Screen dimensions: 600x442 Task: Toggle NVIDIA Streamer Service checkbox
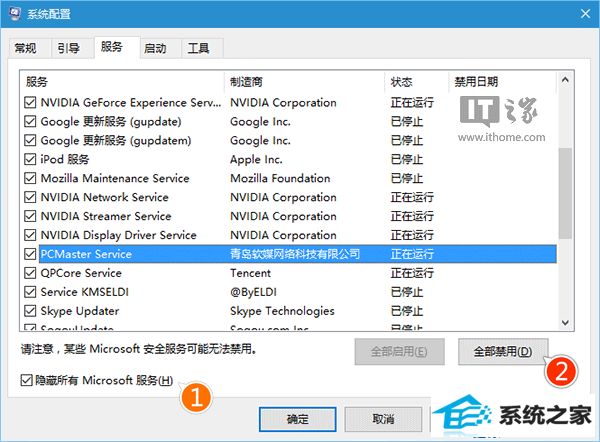click(x=30, y=216)
